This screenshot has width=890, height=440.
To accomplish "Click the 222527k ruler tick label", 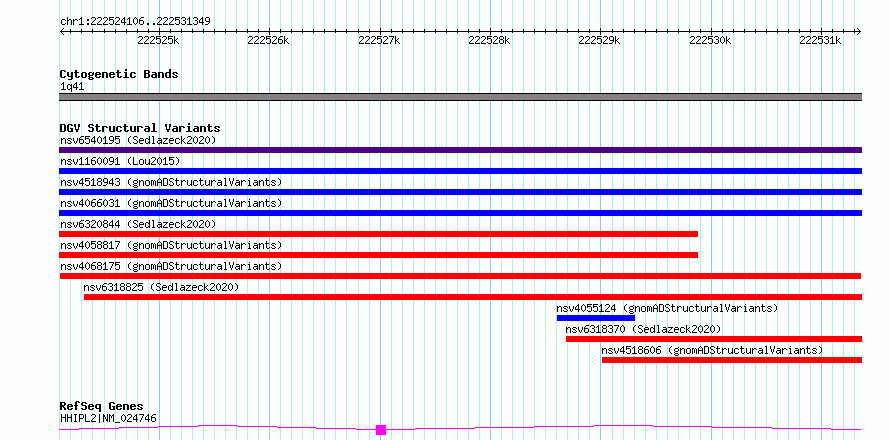I will 379,40.
